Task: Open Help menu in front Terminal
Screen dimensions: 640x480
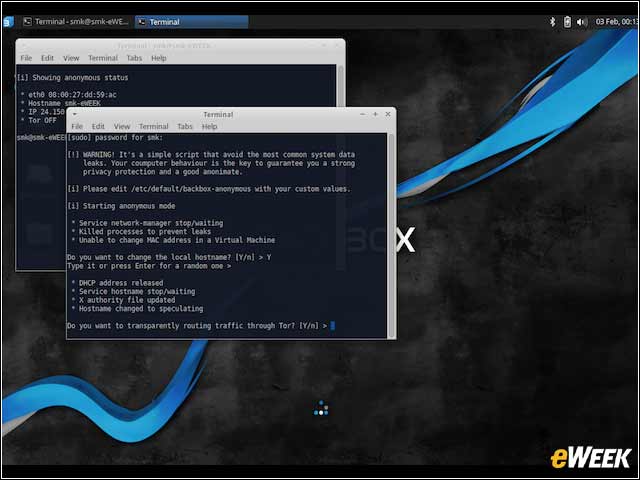Action: click(209, 127)
